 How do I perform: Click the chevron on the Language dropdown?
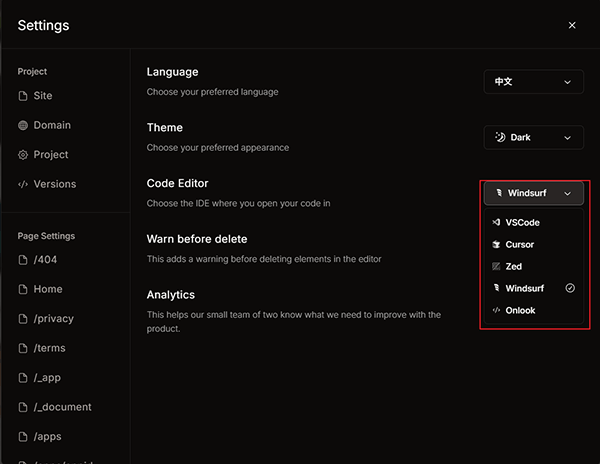pos(567,82)
